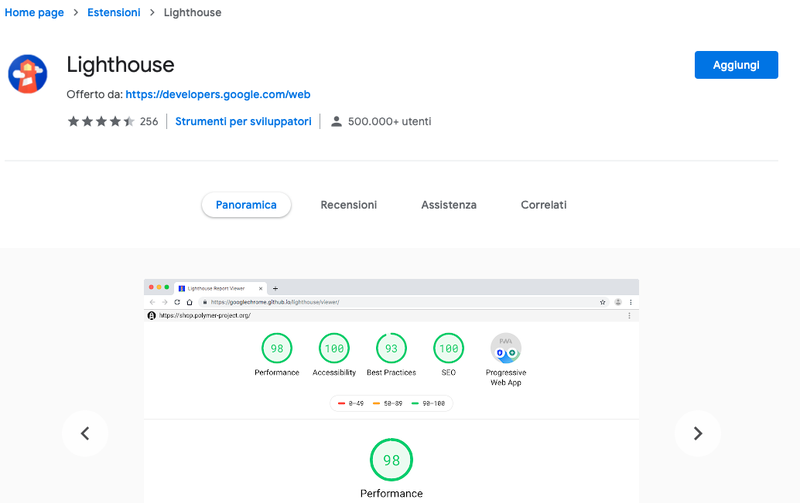Screen dimensions: 800x503
Task: Go to the Home page breadcrumb
Action: [34, 12]
